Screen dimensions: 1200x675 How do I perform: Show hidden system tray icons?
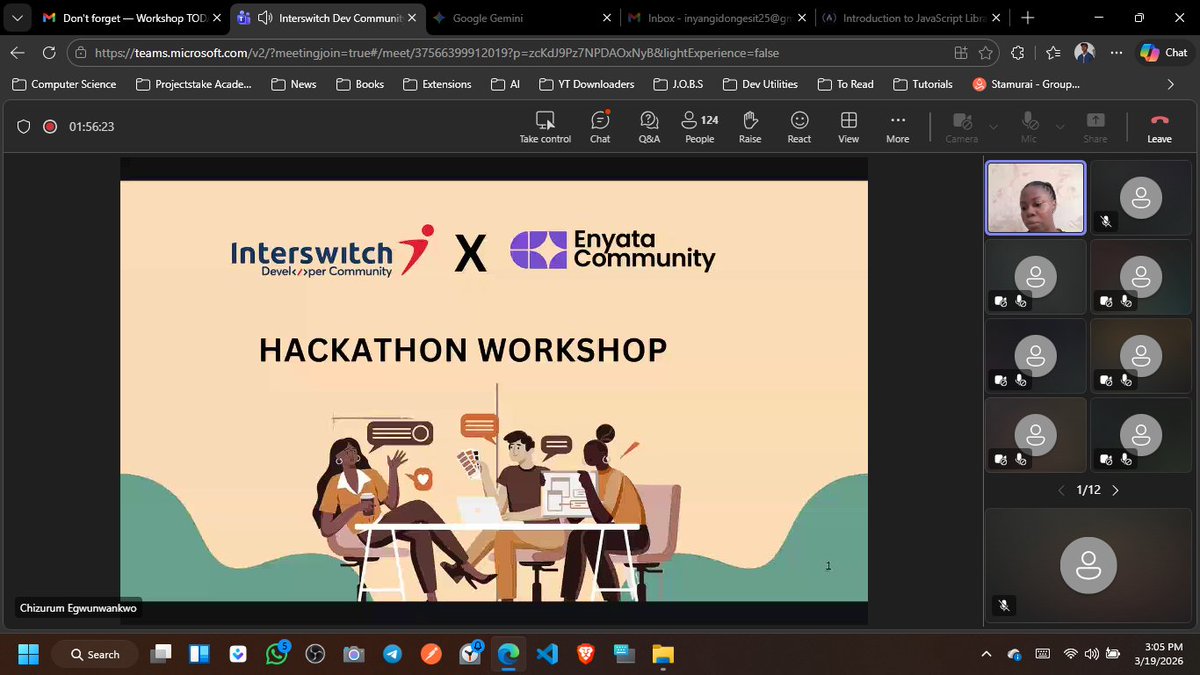(987, 654)
